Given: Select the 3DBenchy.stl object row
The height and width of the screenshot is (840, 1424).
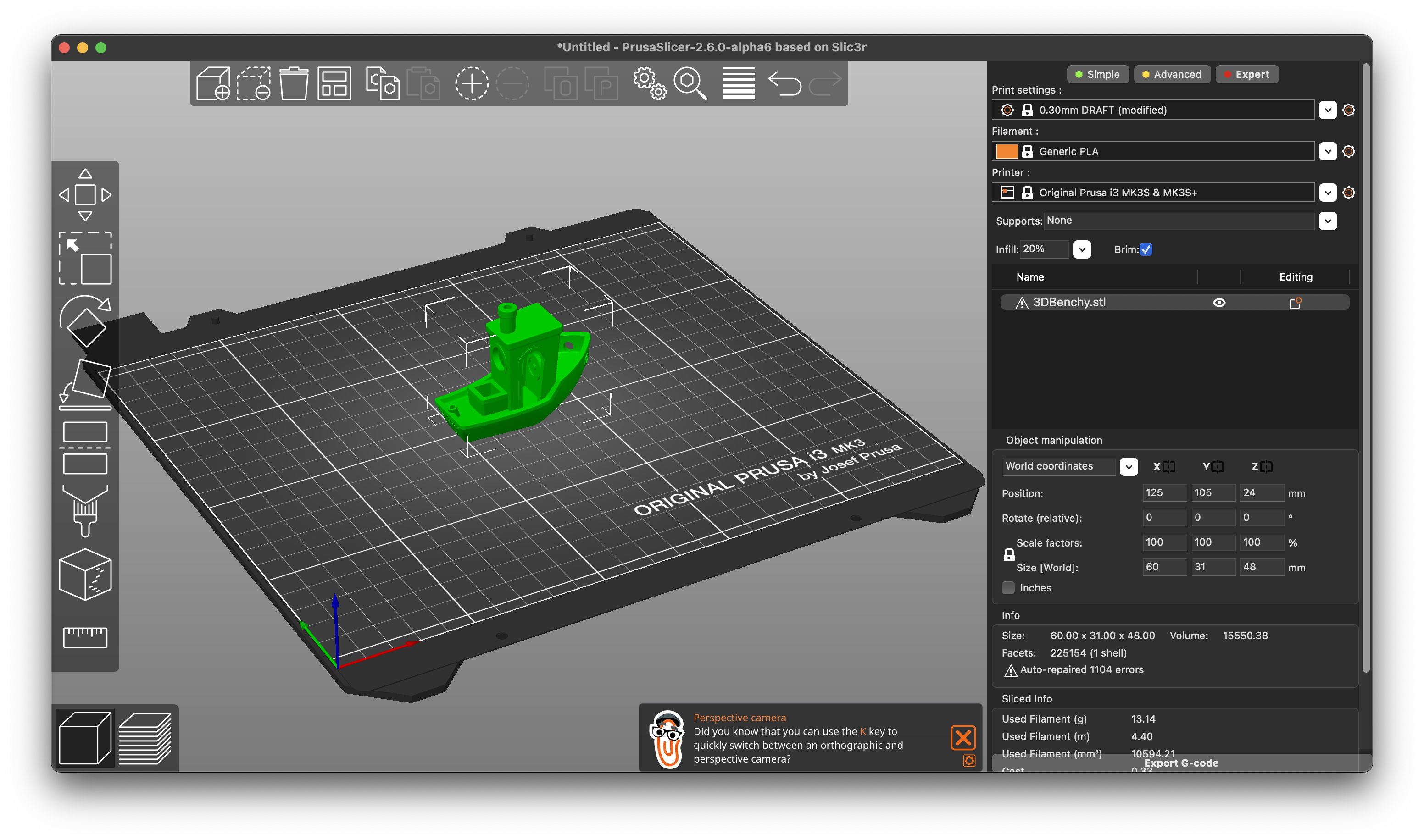Looking at the screenshot, I should tap(1174, 303).
